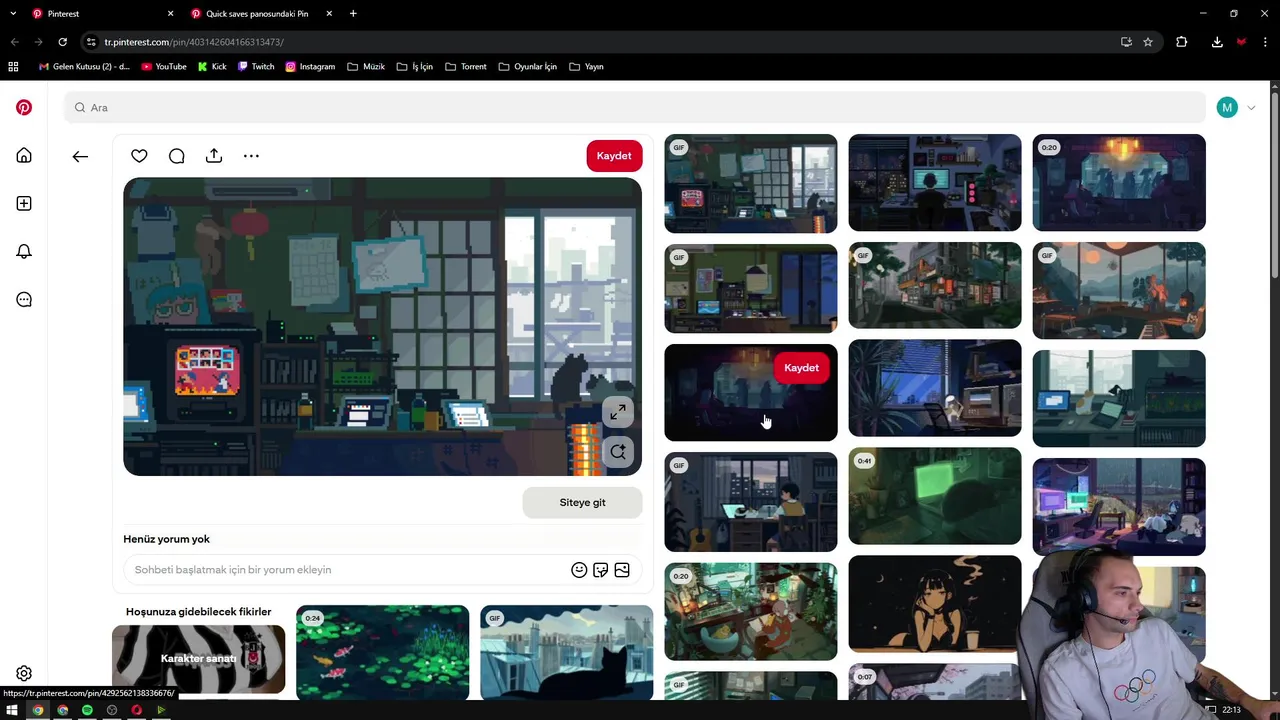The width and height of the screenshot is (1280, 720).
Task: Open the Yayın bookmarks folder
Action: [587, 67]
